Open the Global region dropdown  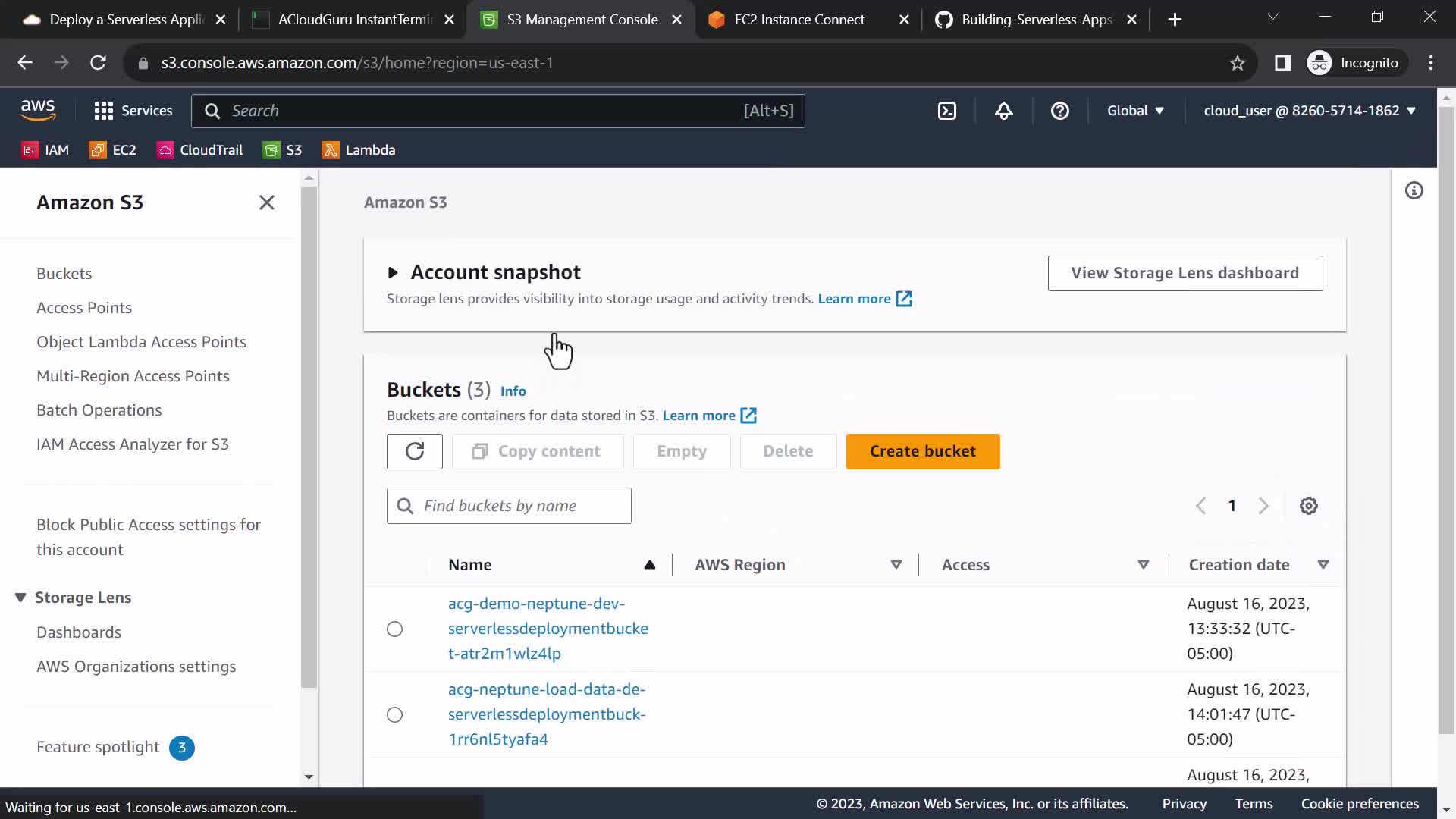coord(1134,111)
